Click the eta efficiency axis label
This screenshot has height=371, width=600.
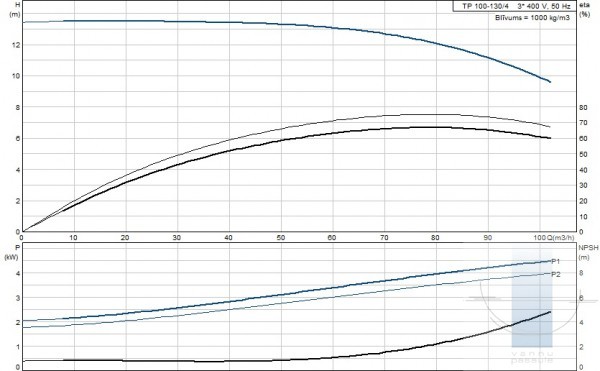pos(585,5)
